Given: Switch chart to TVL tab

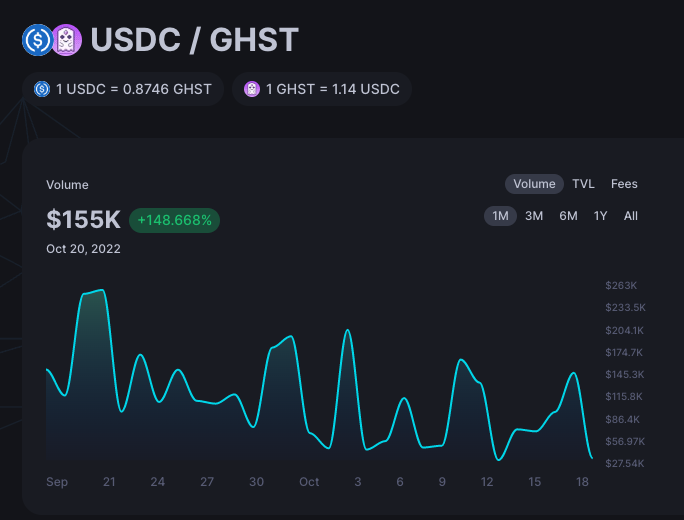Looking at the screenshot, I should tap(583, 184).
